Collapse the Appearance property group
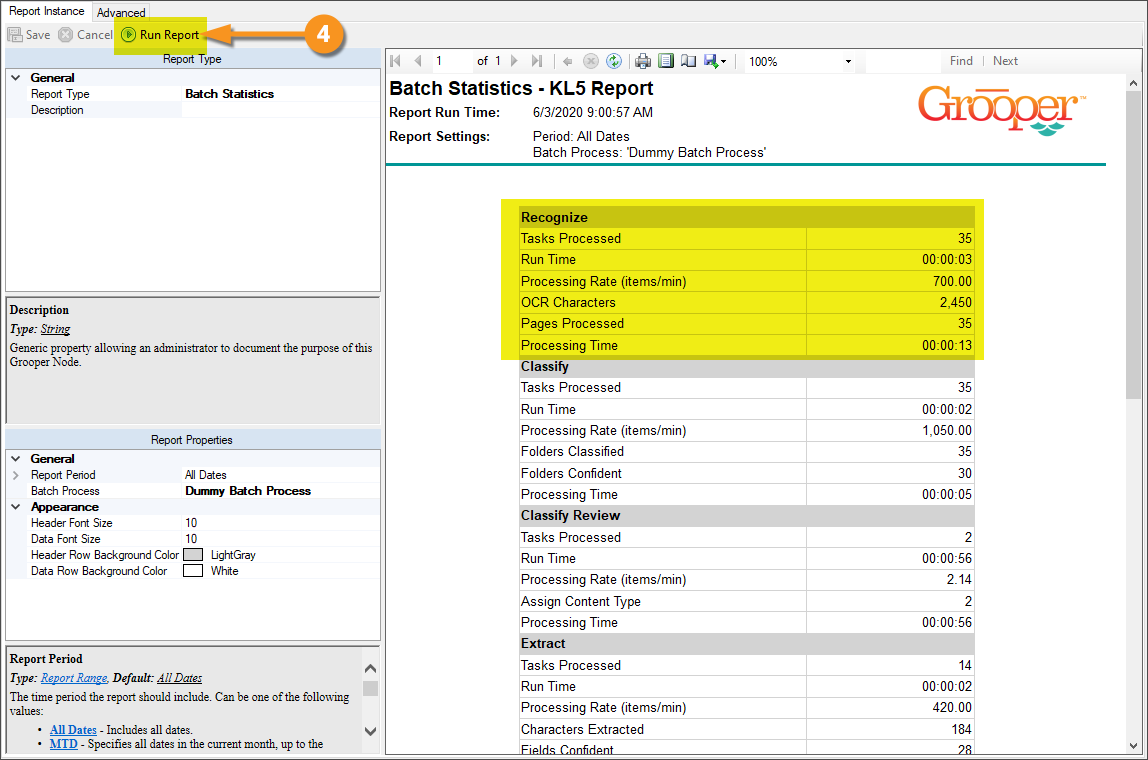1148x760 pixels. [x=15, y=507]
